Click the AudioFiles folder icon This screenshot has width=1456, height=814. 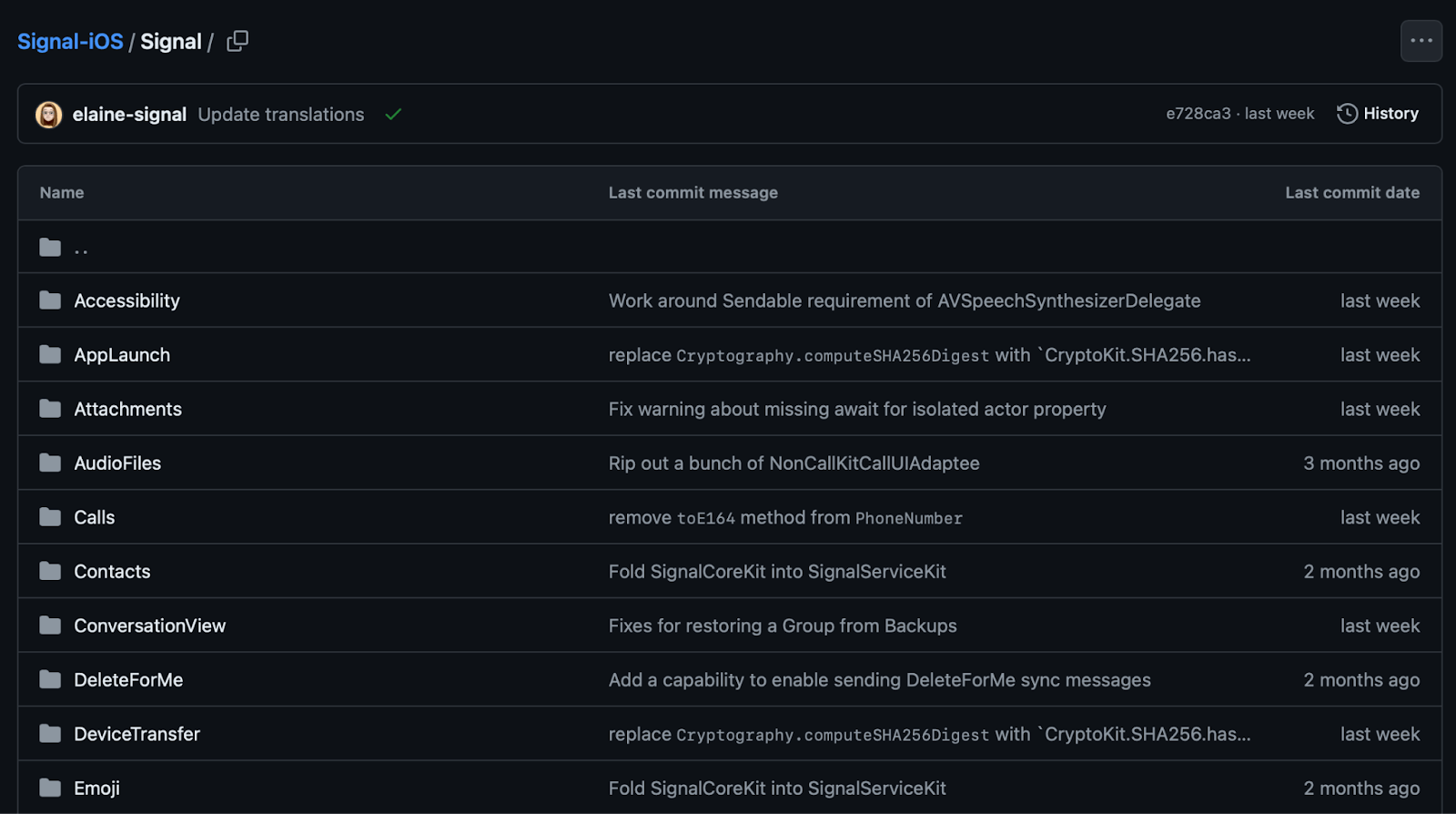coord(50,463)
